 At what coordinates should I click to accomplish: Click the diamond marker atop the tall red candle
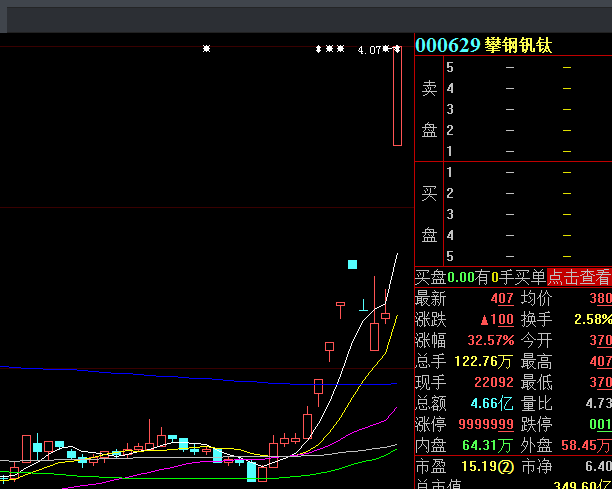pos(397,49)
